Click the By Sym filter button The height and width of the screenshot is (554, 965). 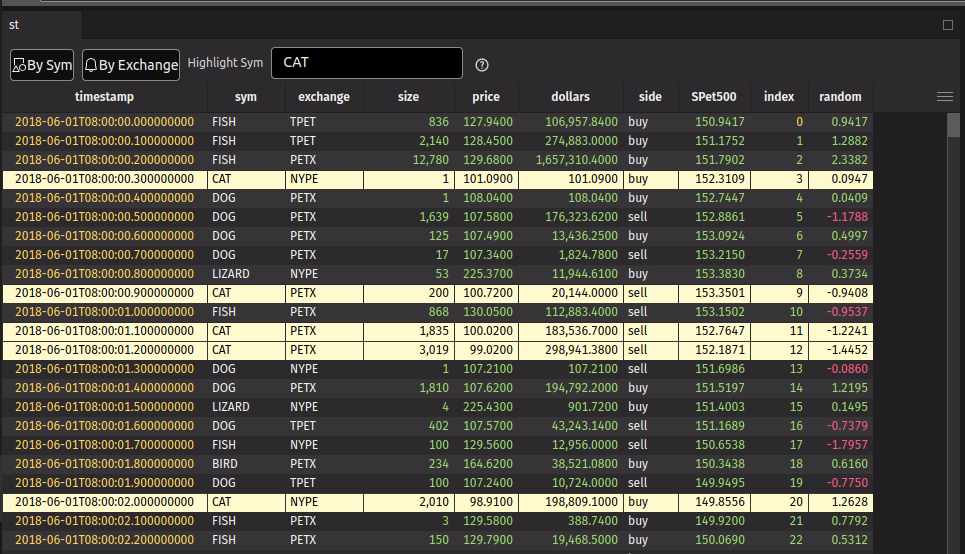point(42,65)
